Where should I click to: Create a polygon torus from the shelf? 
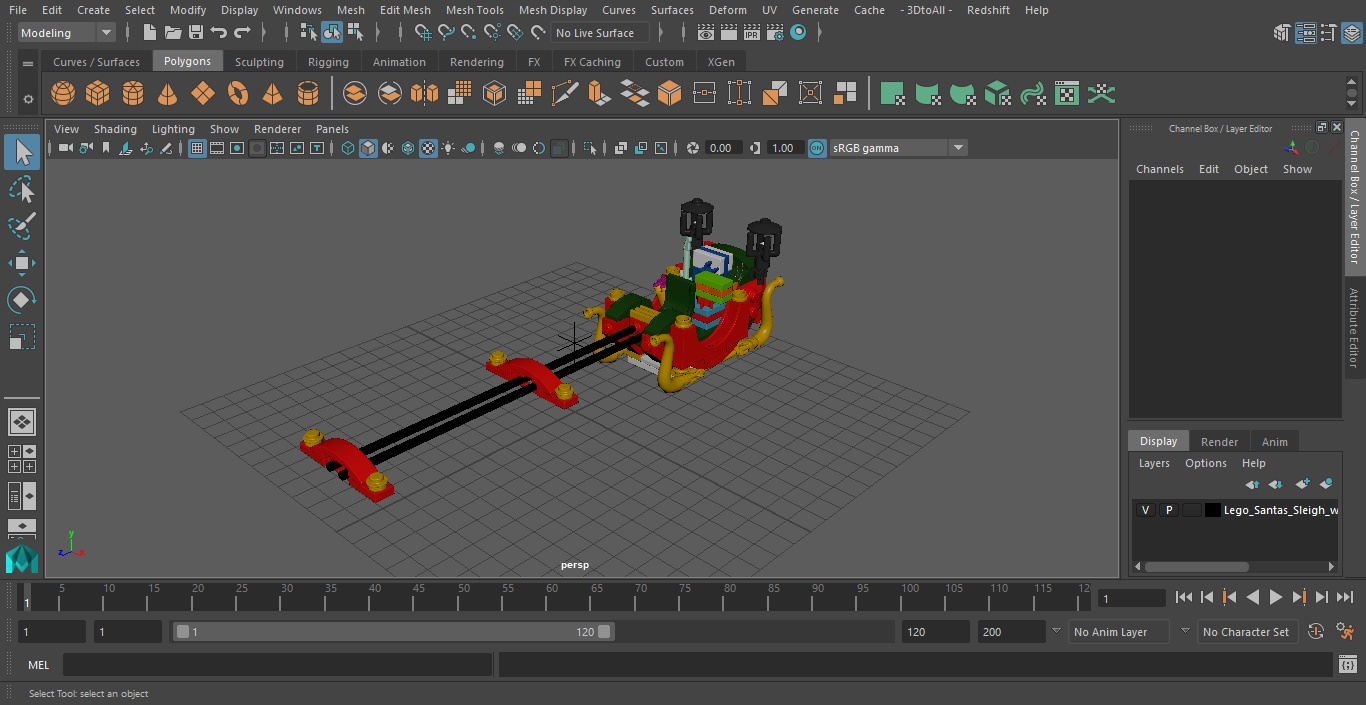[238, 94]
